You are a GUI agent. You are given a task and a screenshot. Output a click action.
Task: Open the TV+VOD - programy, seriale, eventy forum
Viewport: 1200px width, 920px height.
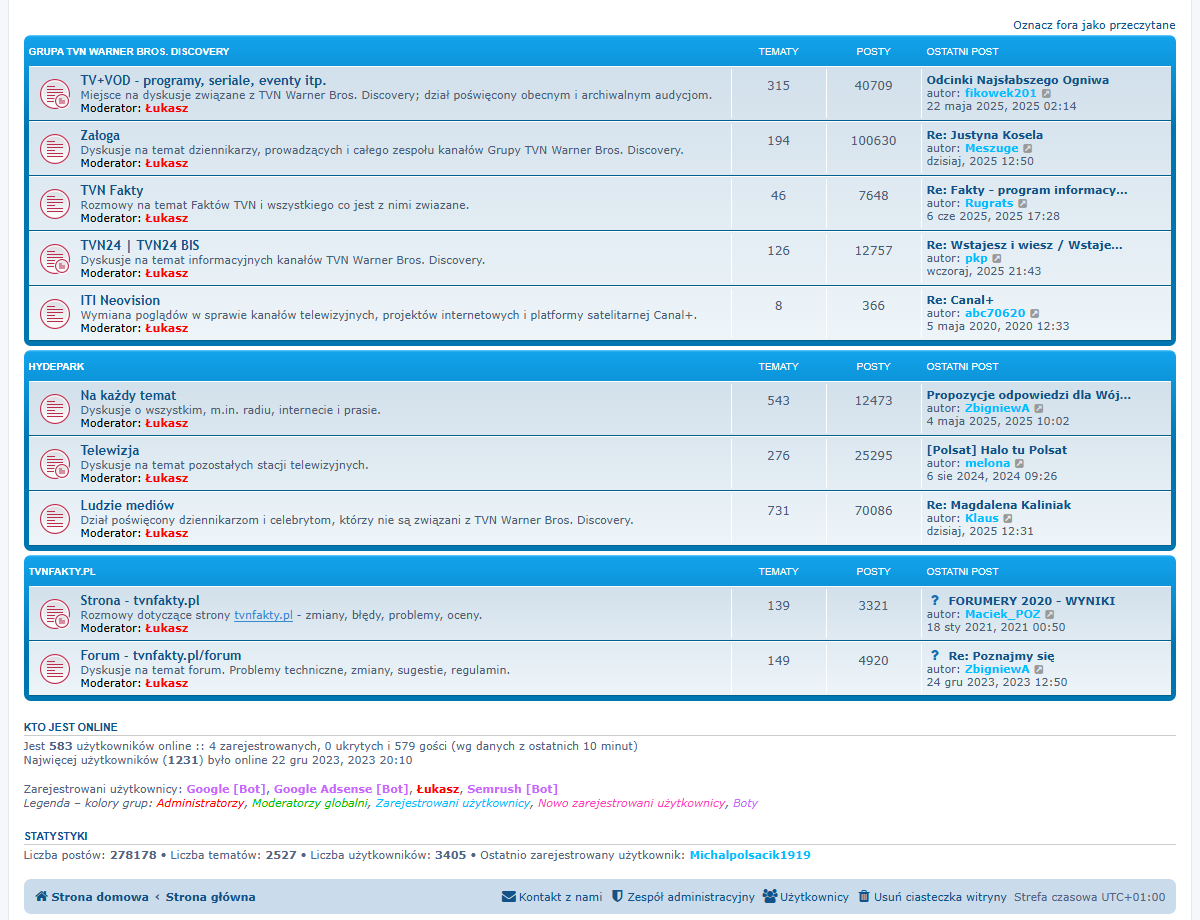click(x=203, y=80)
